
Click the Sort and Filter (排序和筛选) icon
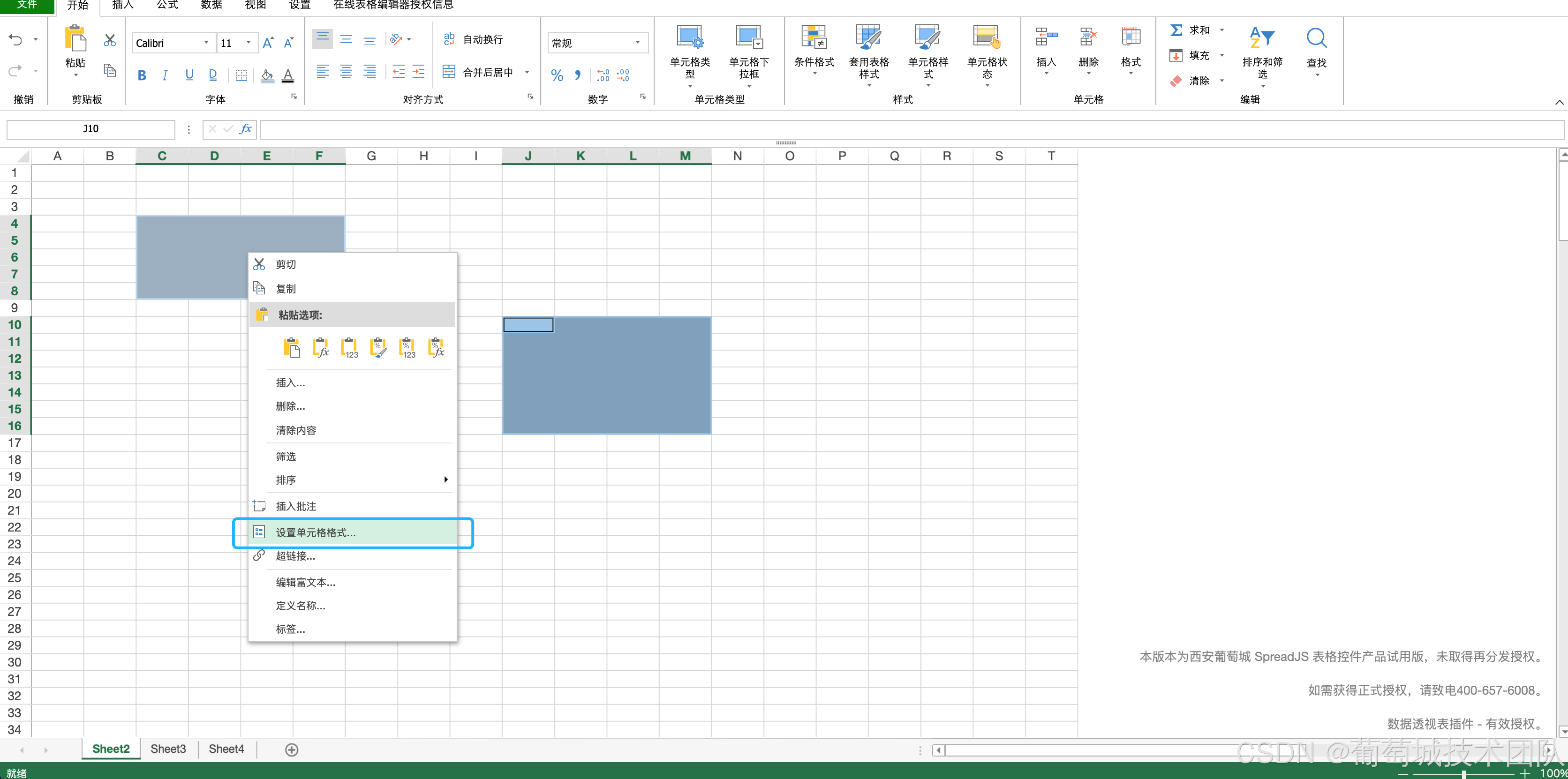(1261, 38)
